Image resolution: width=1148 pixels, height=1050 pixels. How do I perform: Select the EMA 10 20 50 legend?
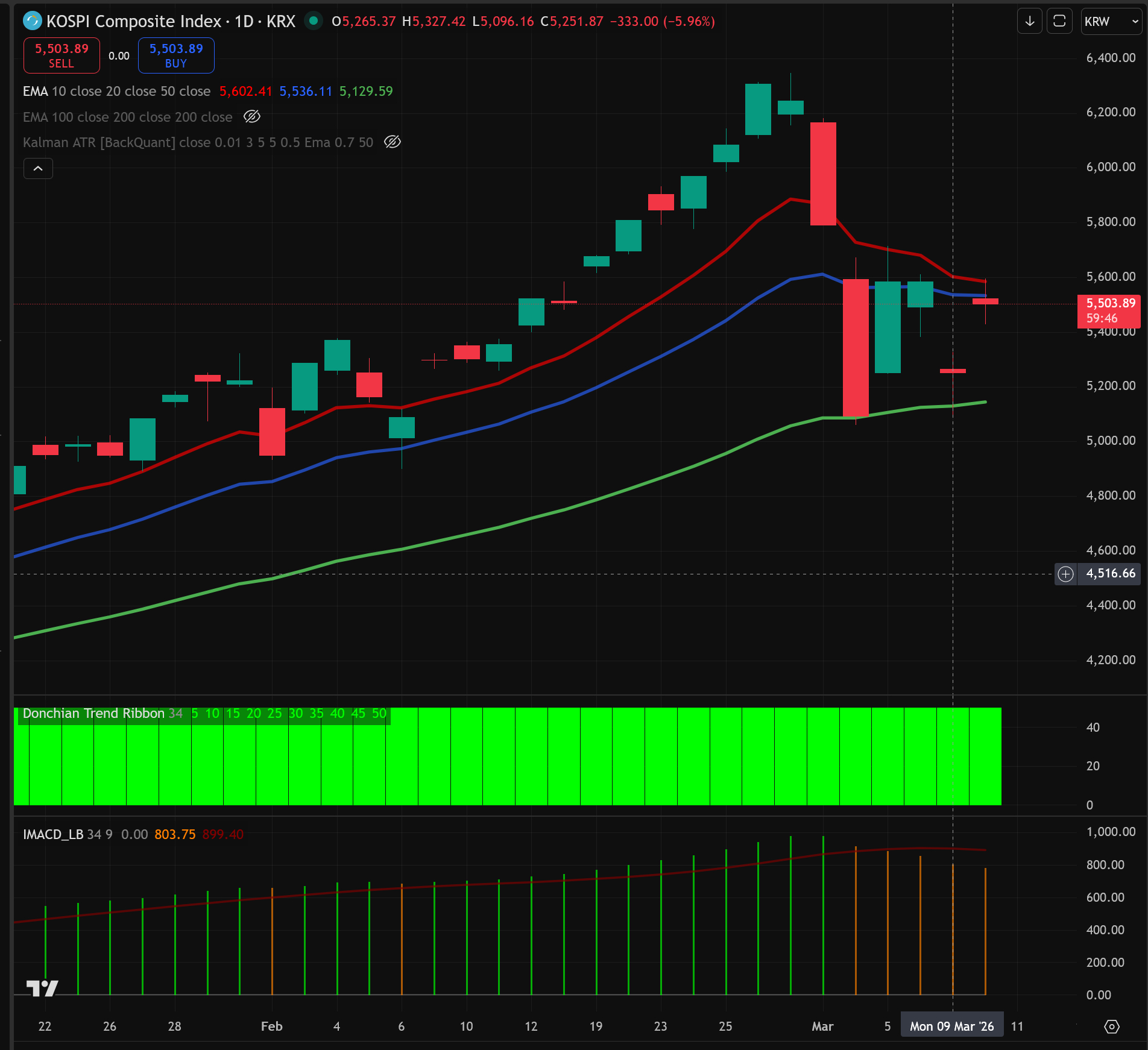(x=116, y=92)
